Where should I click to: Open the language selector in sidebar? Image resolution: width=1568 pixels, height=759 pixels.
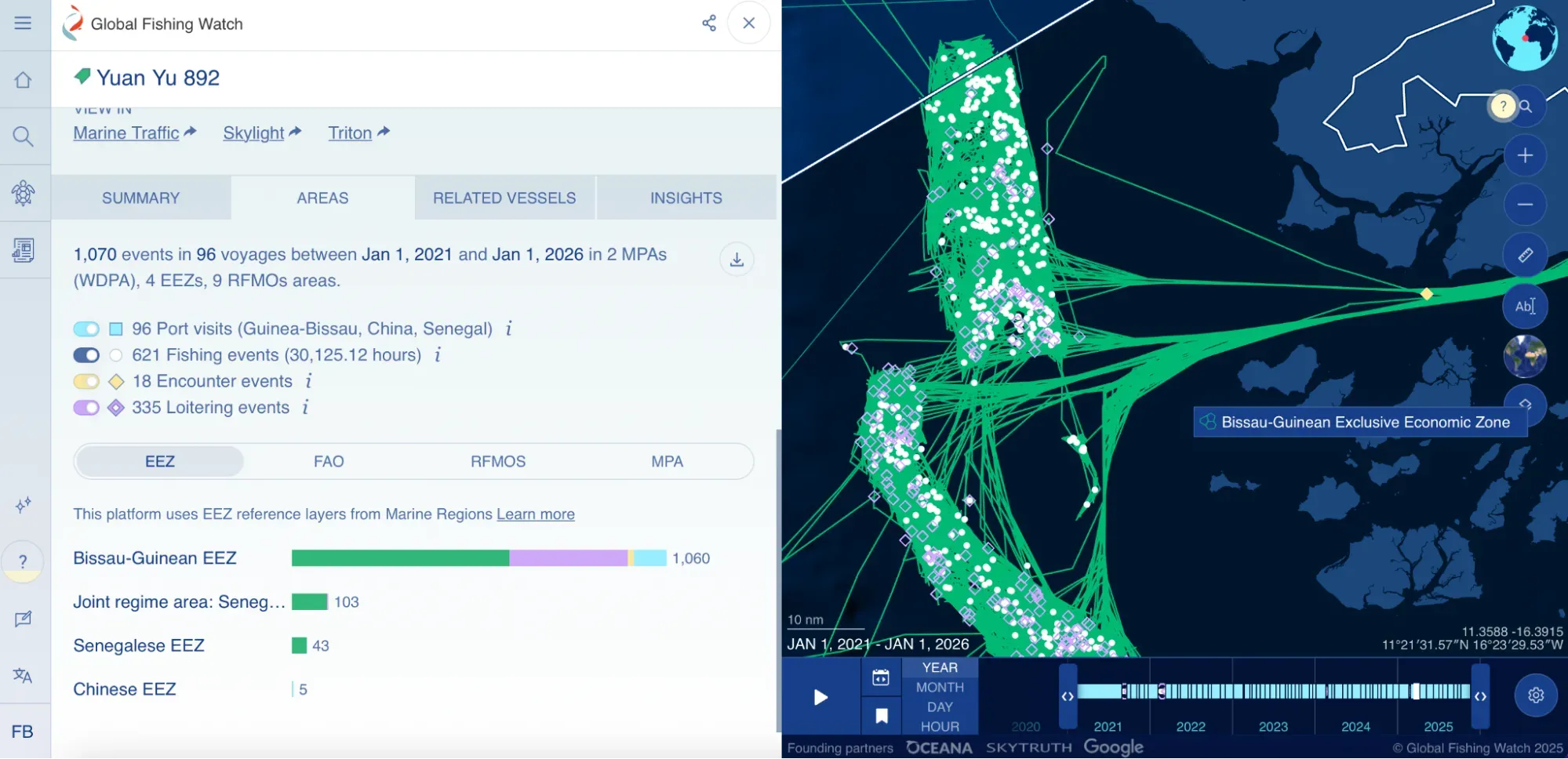(23, 675)
